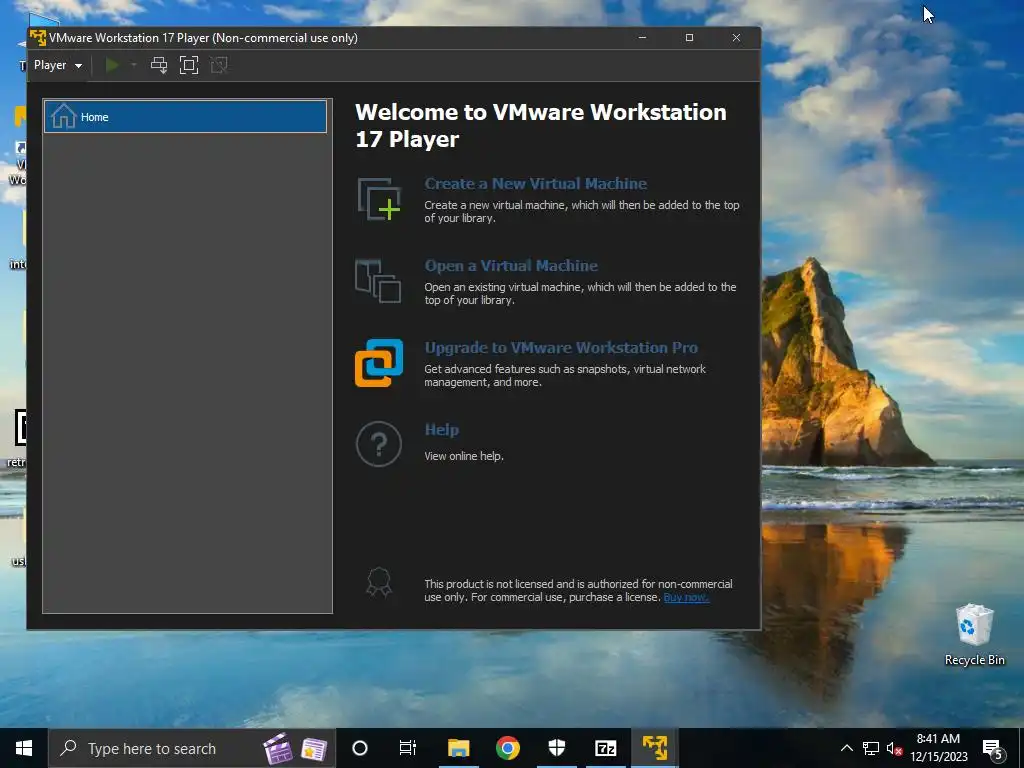Expand the power options arrow beside play
Screen dimensions: 1024x768
tap(134, 65)
